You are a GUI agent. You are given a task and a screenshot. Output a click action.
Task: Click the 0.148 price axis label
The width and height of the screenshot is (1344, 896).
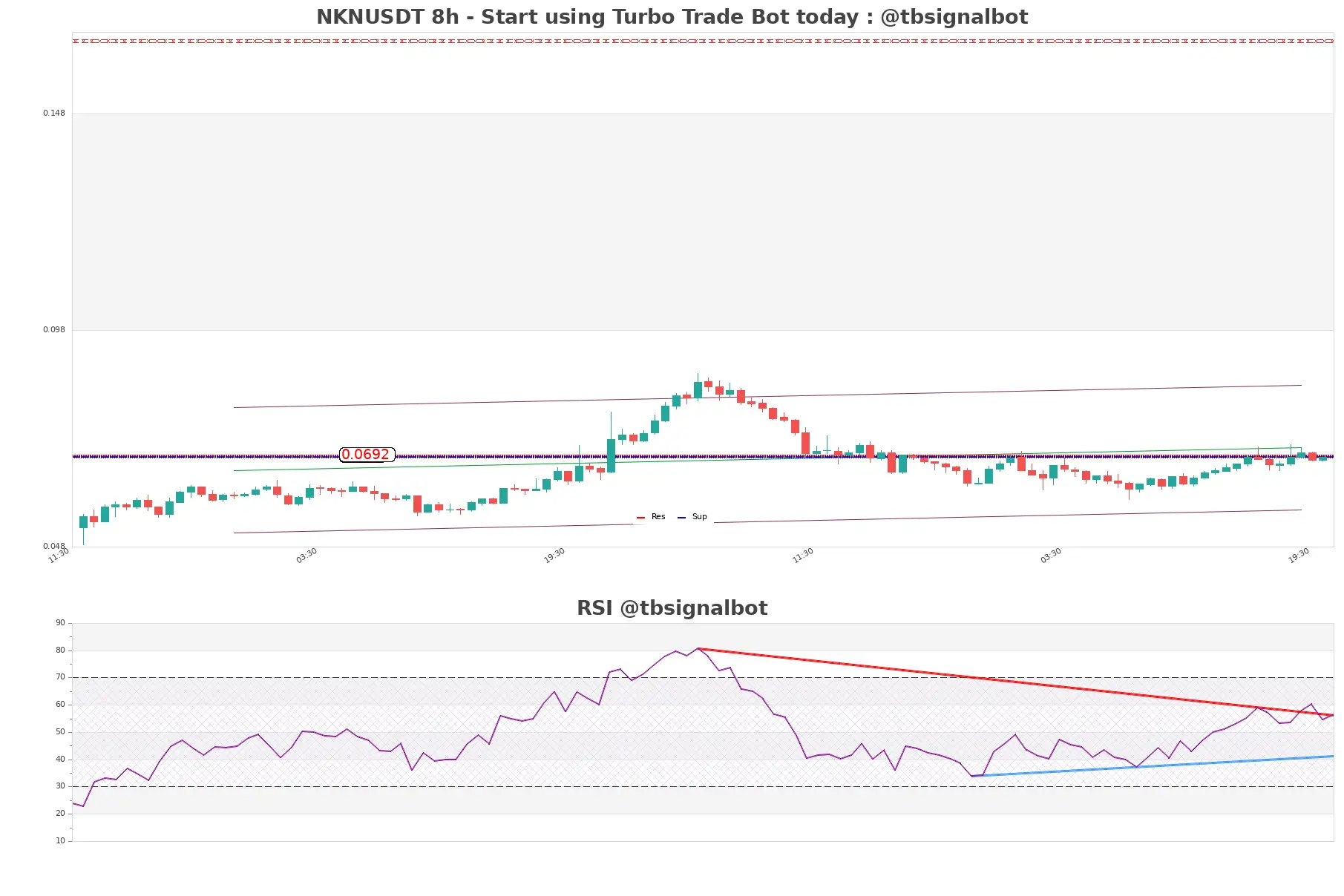(53, 113)
